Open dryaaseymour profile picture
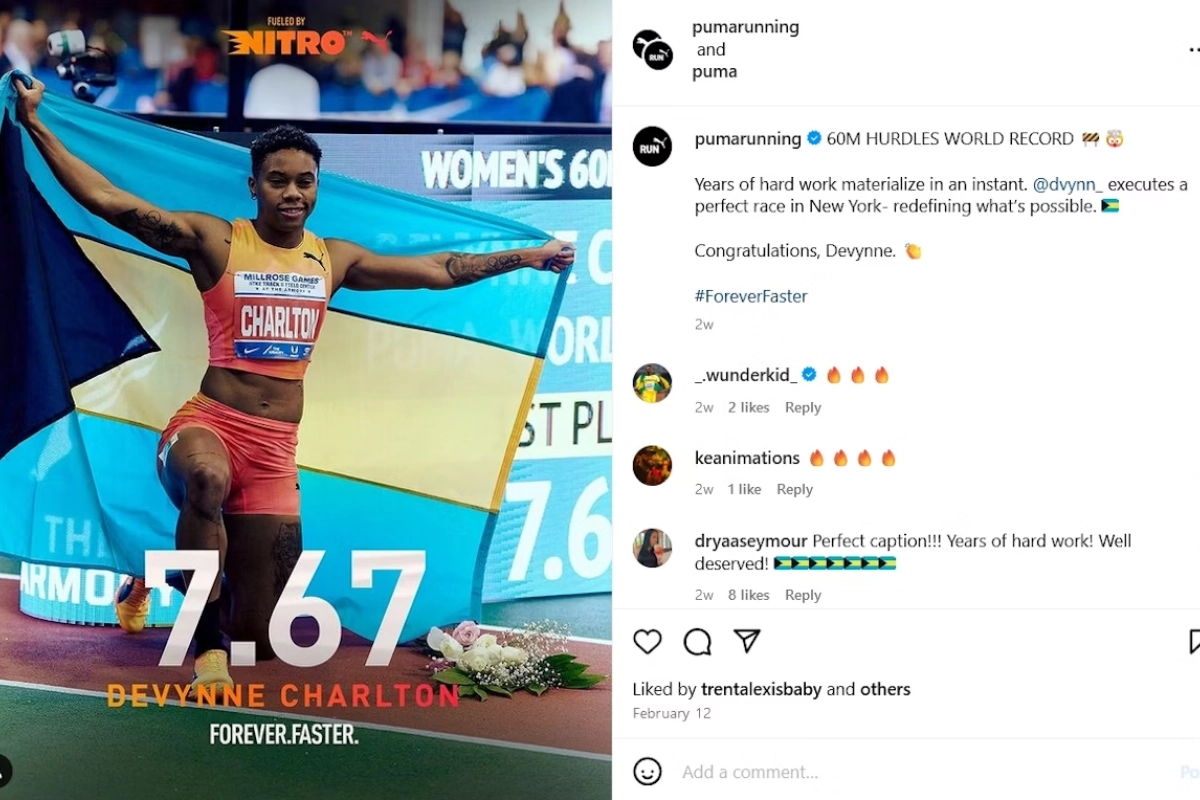 [x=652, y=548]
